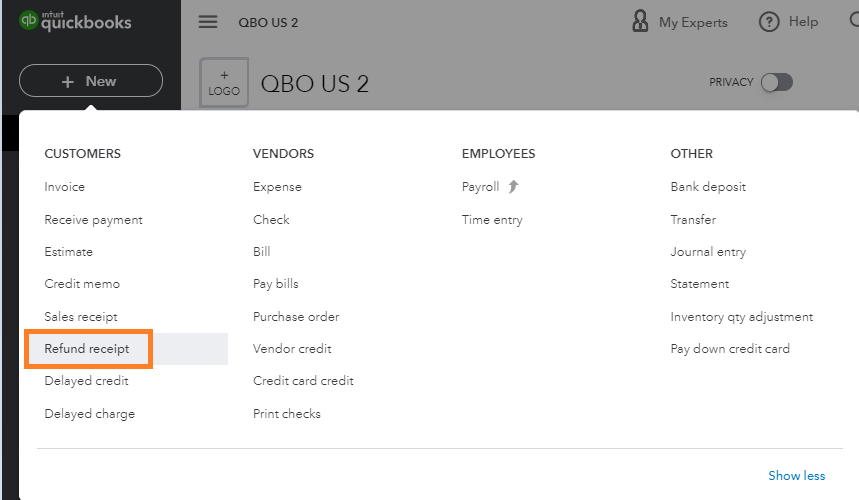The height and width of the screenshot is (500, 859).
Task: Click the My Experts label
Action: (693, 22)
